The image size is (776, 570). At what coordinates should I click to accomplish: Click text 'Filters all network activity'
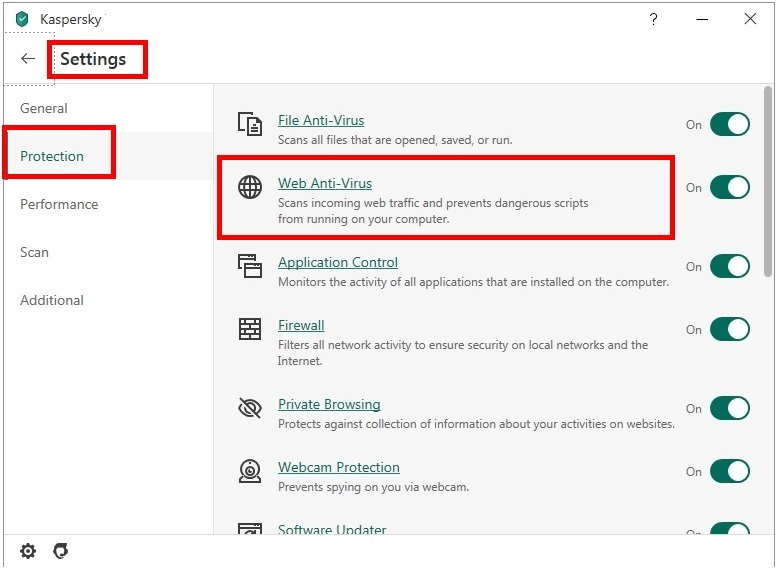344,345
